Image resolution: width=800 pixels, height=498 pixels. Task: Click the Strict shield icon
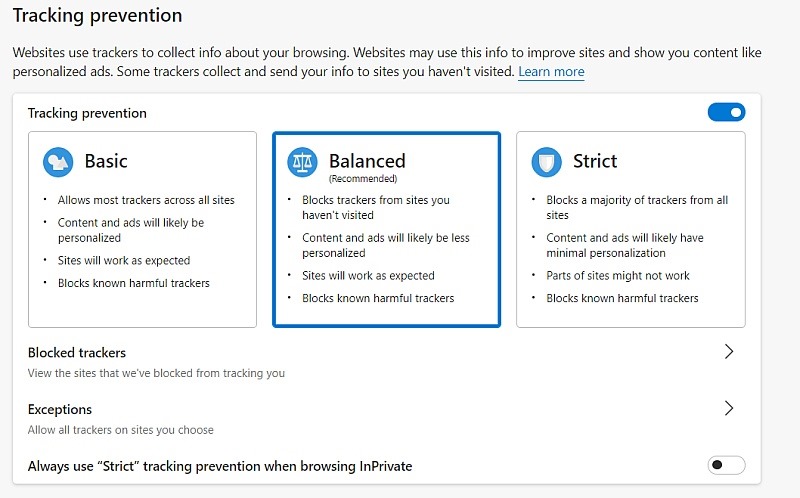546,162
